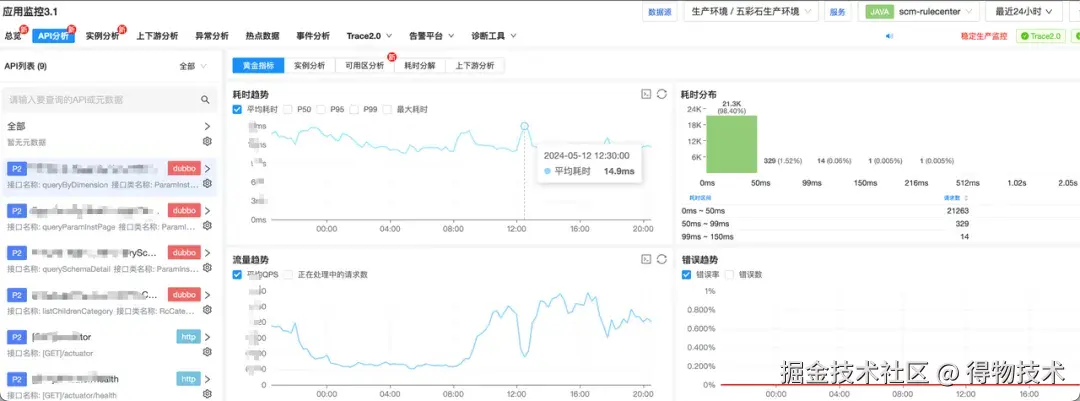
Task: Click the 服务 button
Action: pyautogui.click(x=838, y=12)
